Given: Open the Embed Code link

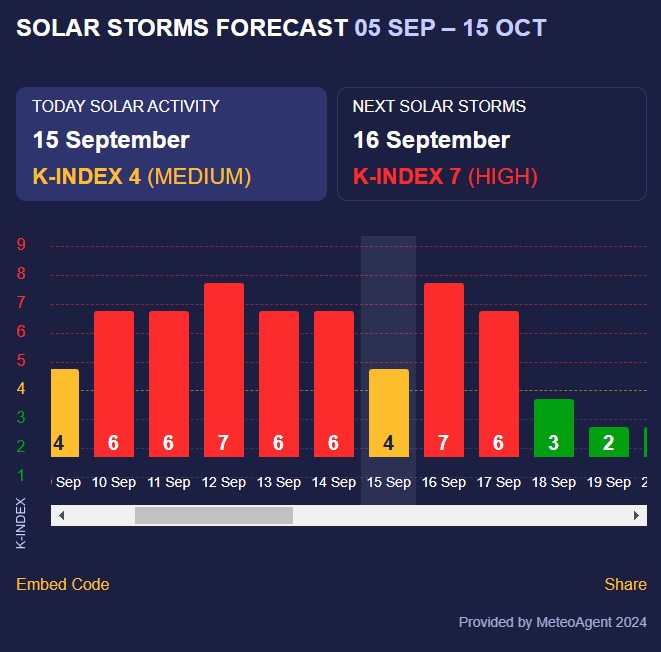Looking at the screenshot, I should (x=63, y=584).
